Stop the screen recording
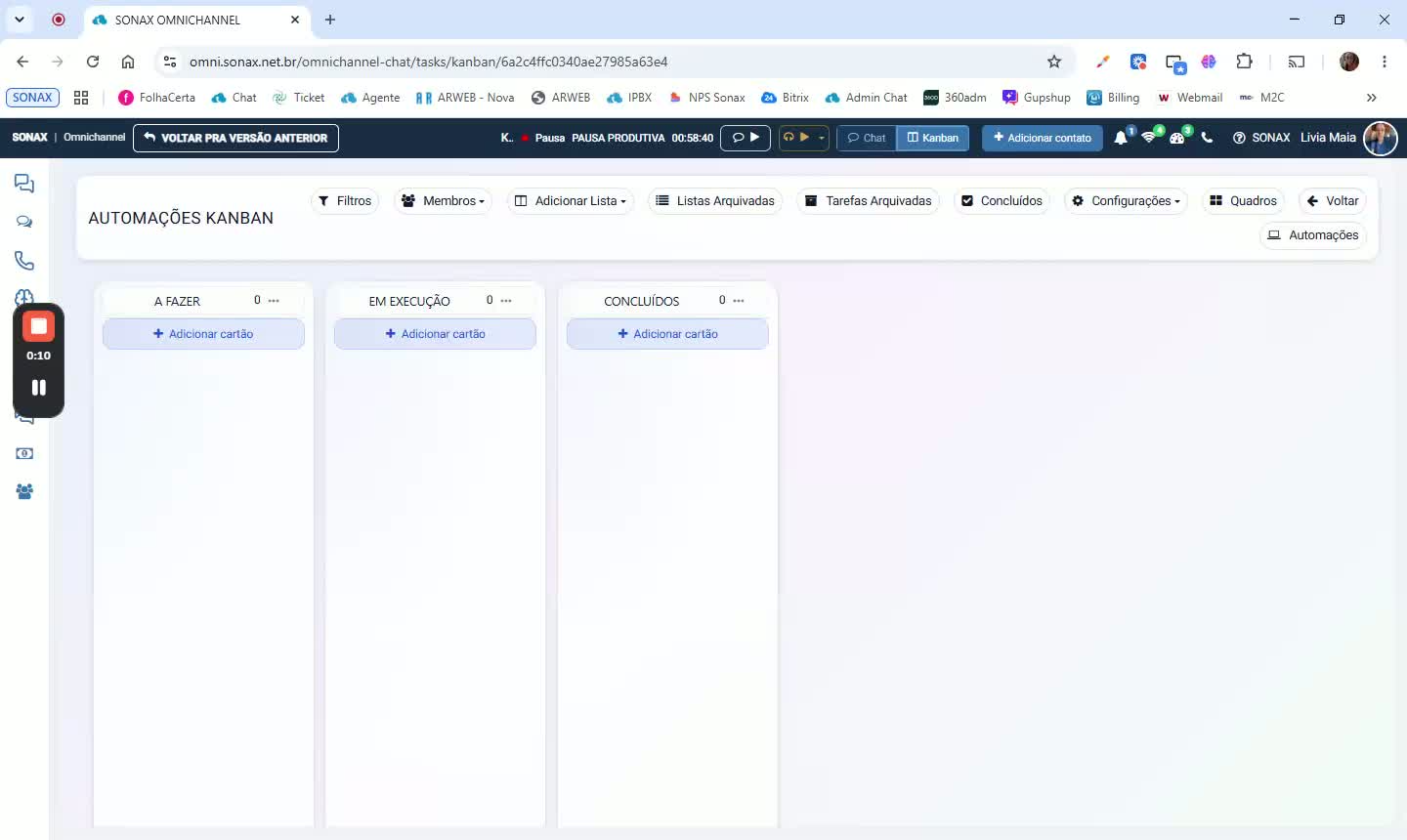The image size is (1407, 840). coord(39,326)
